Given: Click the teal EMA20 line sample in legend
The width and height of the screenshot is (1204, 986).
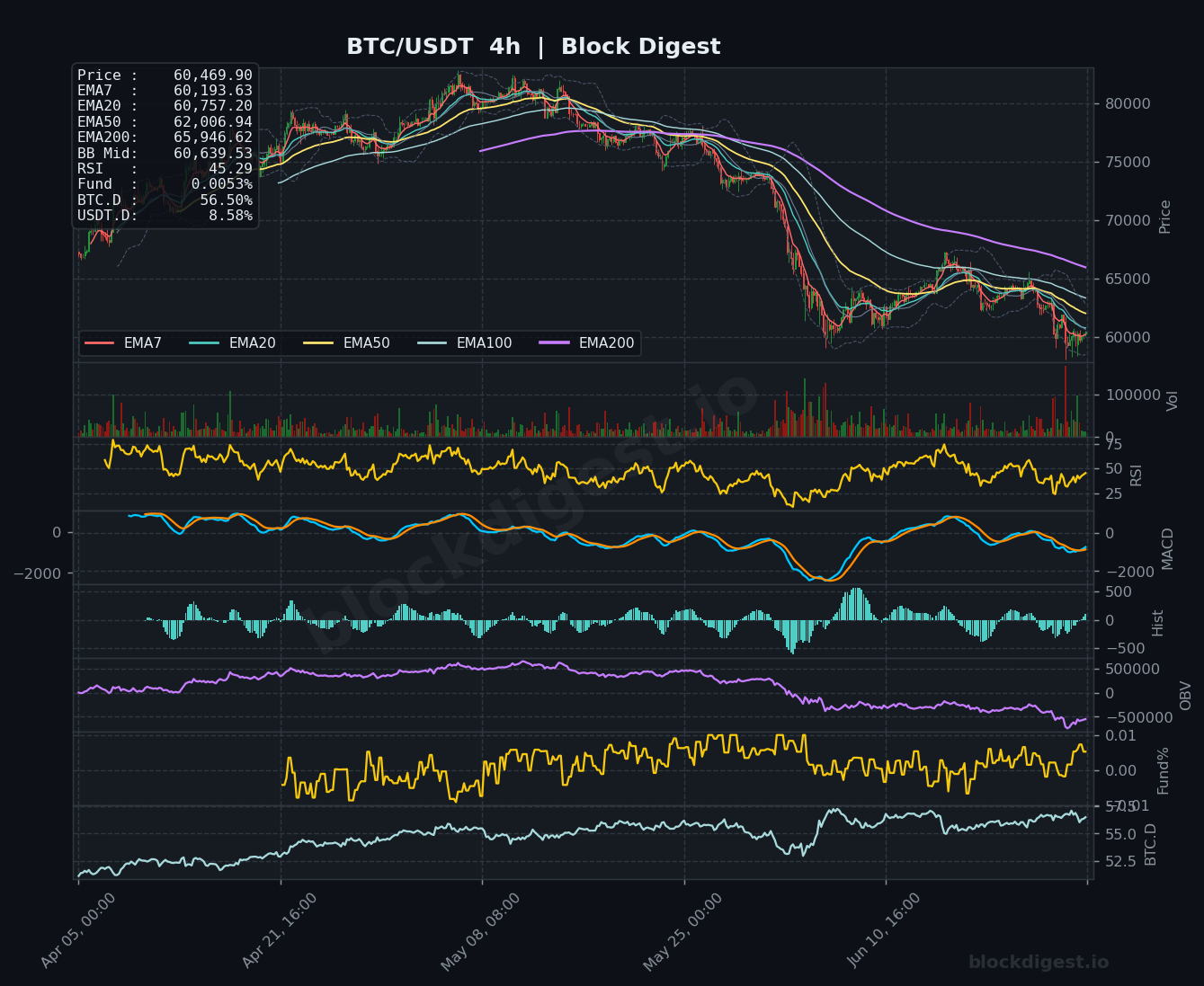Looking at the screenshot, I should click(x=204, y=343).
